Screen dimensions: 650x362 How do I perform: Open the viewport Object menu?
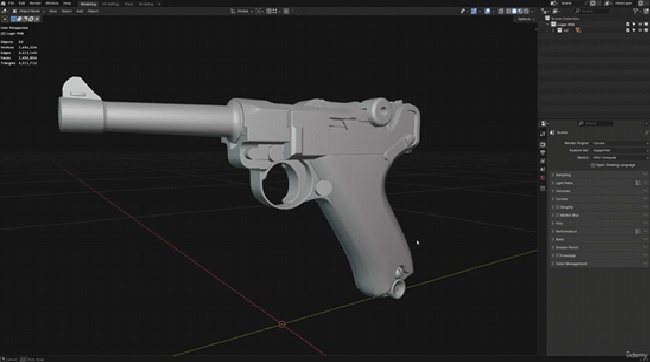point(93,11)
